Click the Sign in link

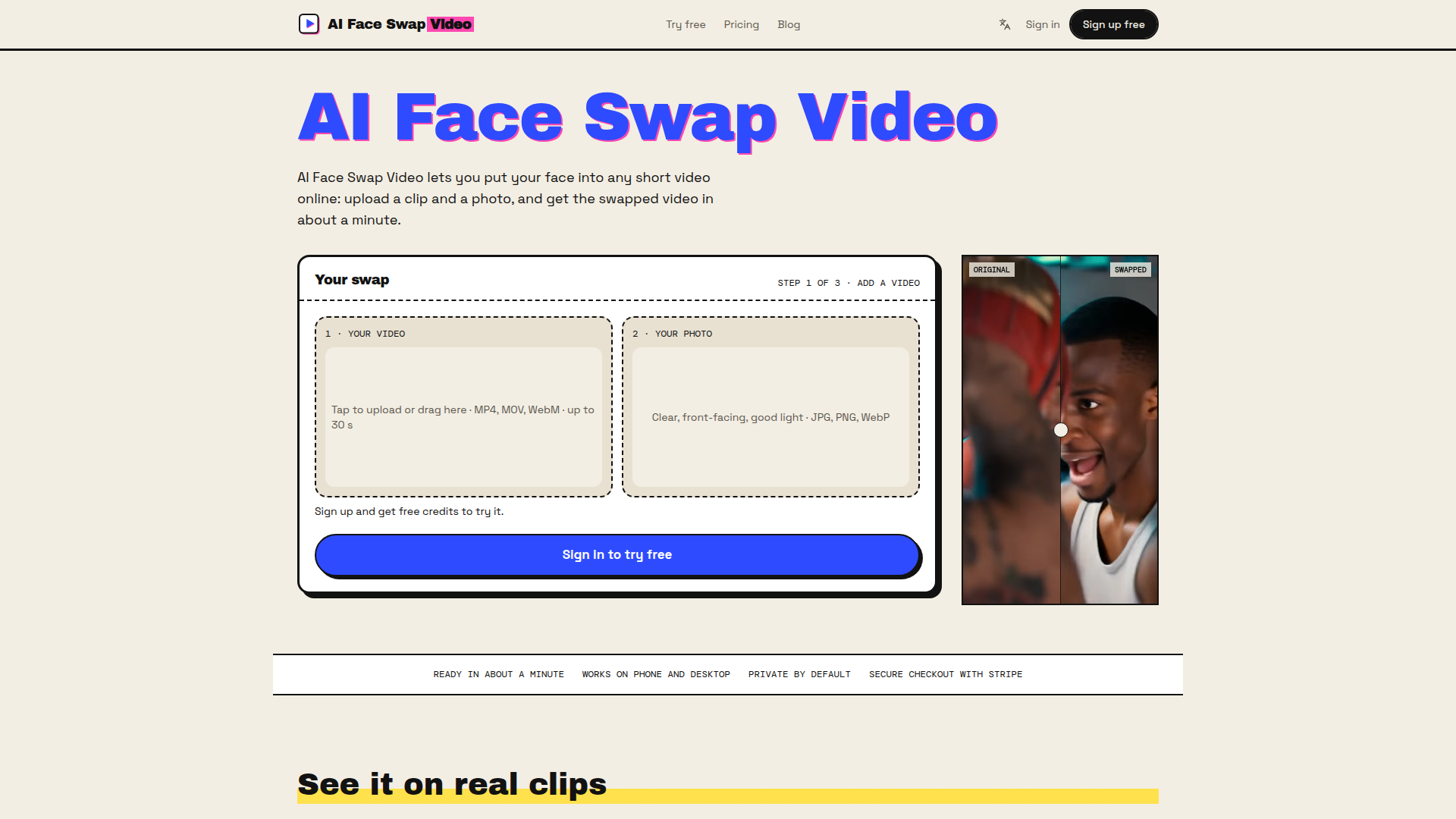(x=1042, y=24)
